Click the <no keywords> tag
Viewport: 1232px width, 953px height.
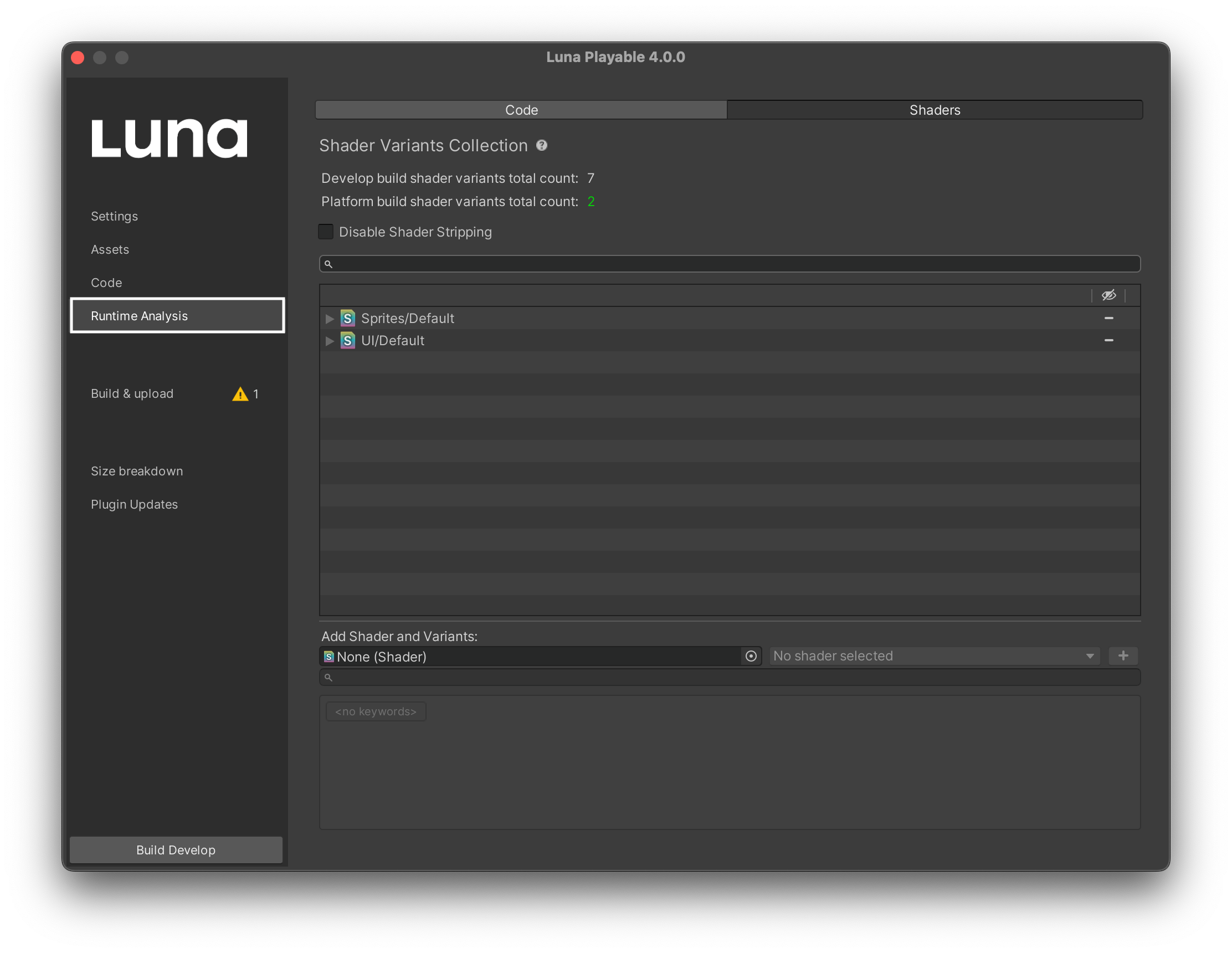coord(376,711)
